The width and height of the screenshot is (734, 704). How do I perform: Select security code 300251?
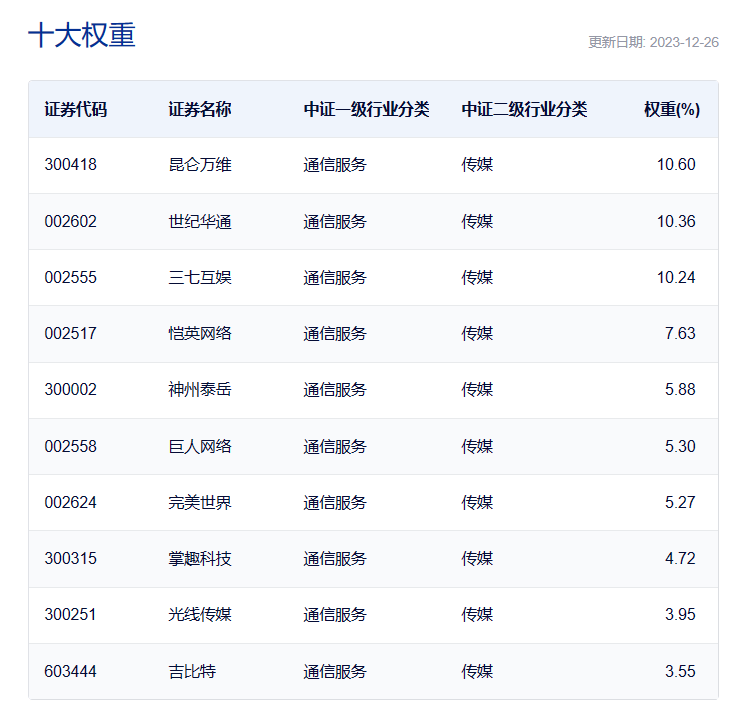coord(71,615)
